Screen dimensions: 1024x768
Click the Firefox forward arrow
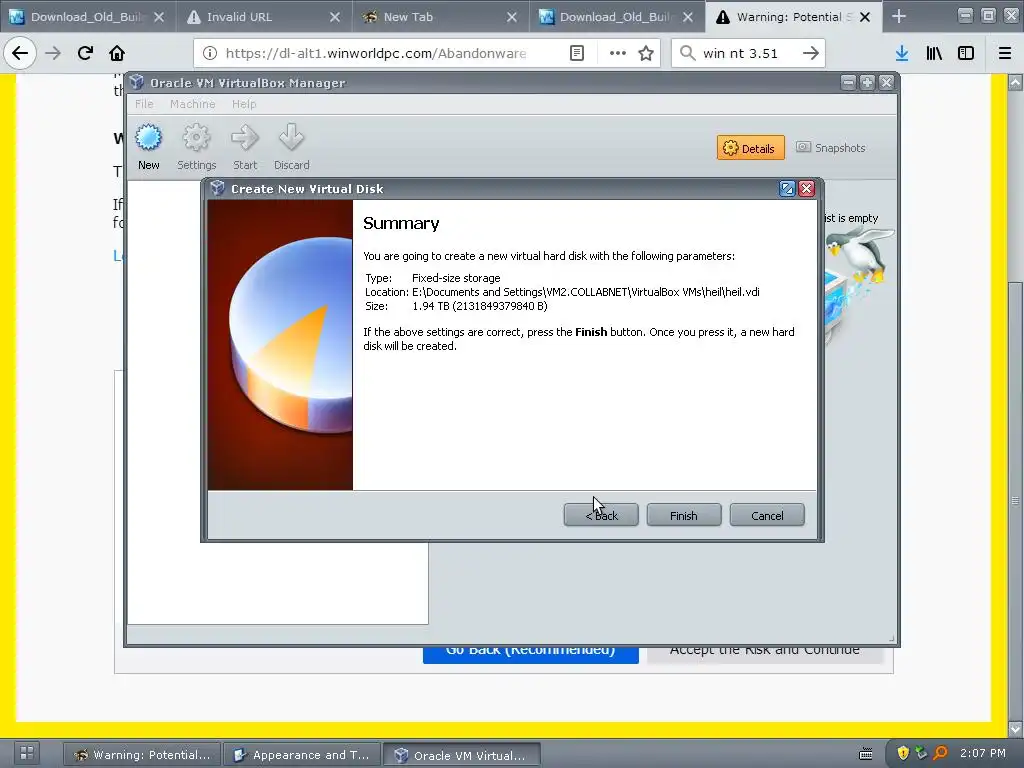click(53, 53)
